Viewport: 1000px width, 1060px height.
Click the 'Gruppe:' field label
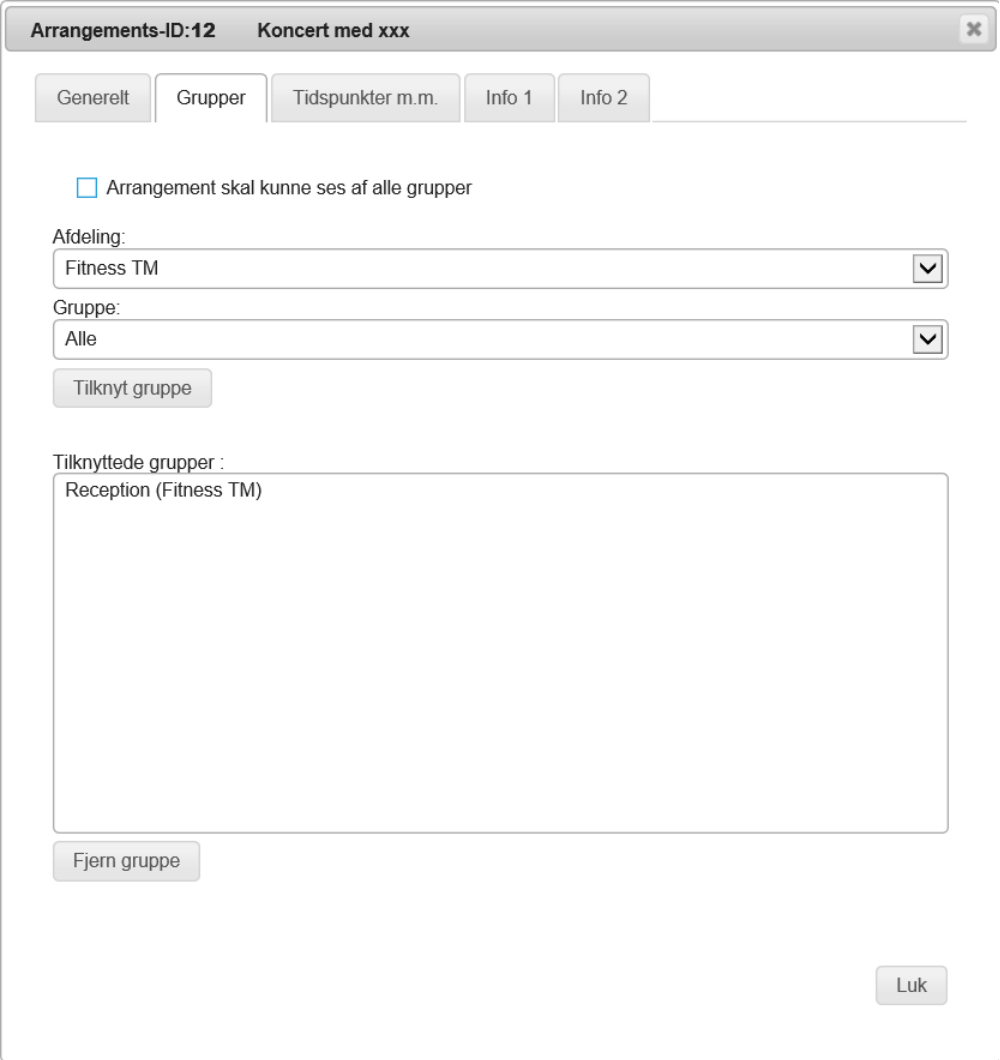(x=79, y=309)
